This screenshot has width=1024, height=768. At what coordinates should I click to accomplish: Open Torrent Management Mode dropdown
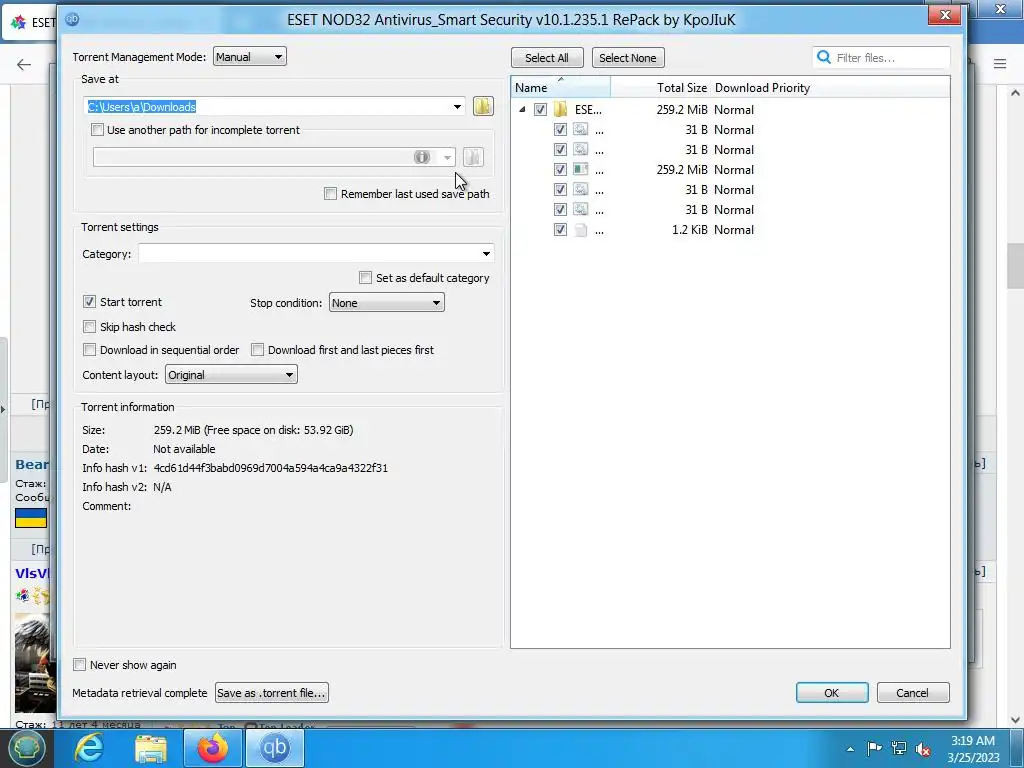(x=249, y=57)
